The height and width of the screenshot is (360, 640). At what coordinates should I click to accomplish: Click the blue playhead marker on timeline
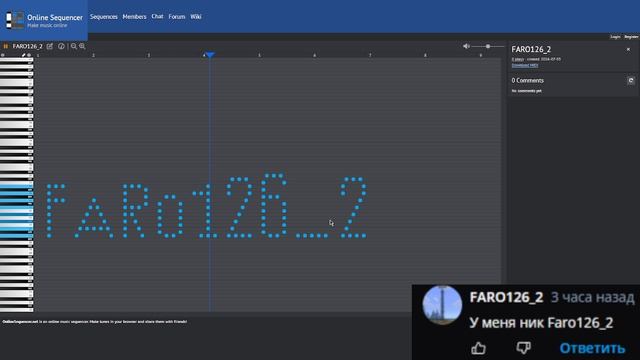pos(210,55)
